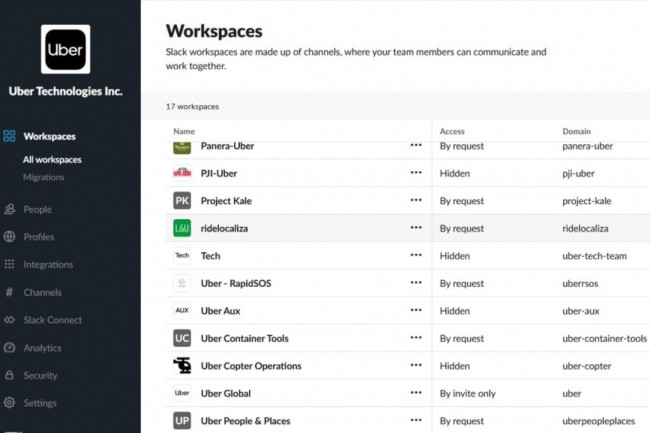Viewport: 650px width, 433px height.
Task: Open more options for Tech workspace
Action: [x=416, y=255]
